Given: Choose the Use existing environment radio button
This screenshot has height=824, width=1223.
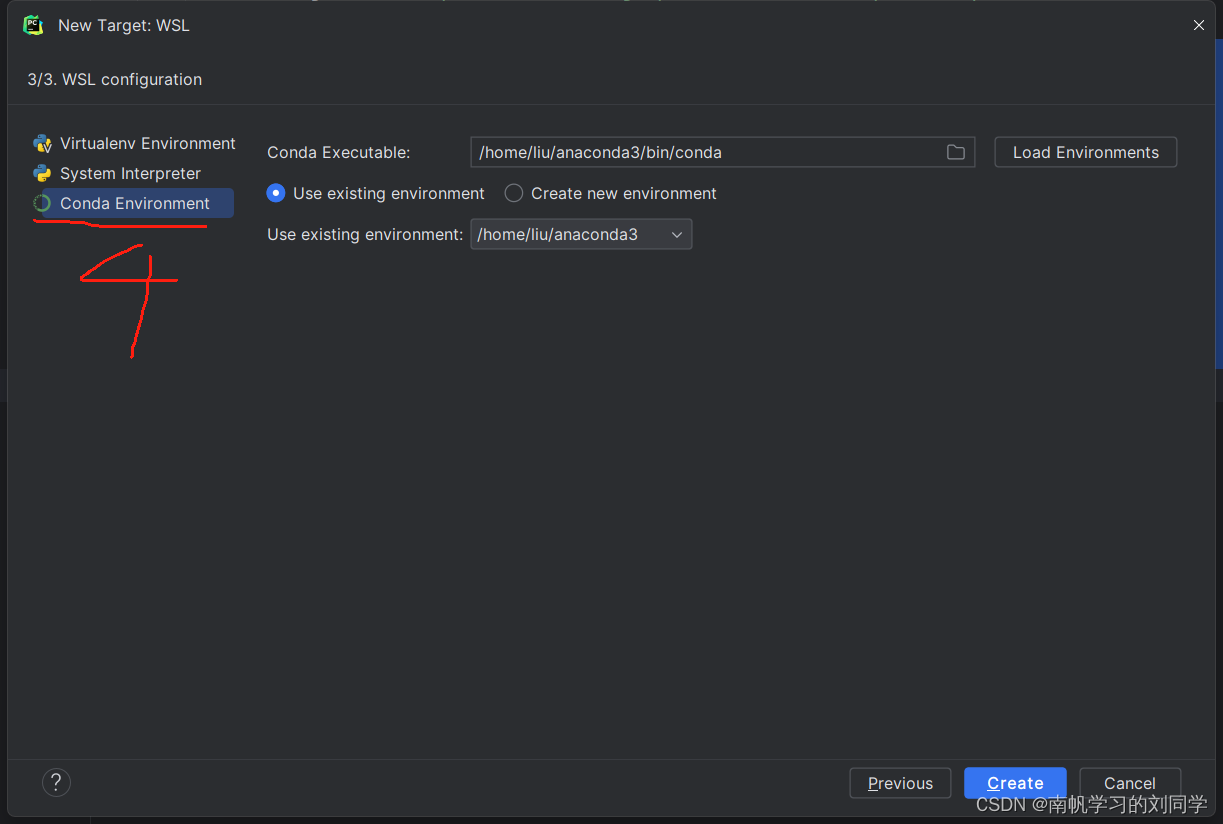Looking at the screenshot, I should pyautogui.click(x=276, y=193).
